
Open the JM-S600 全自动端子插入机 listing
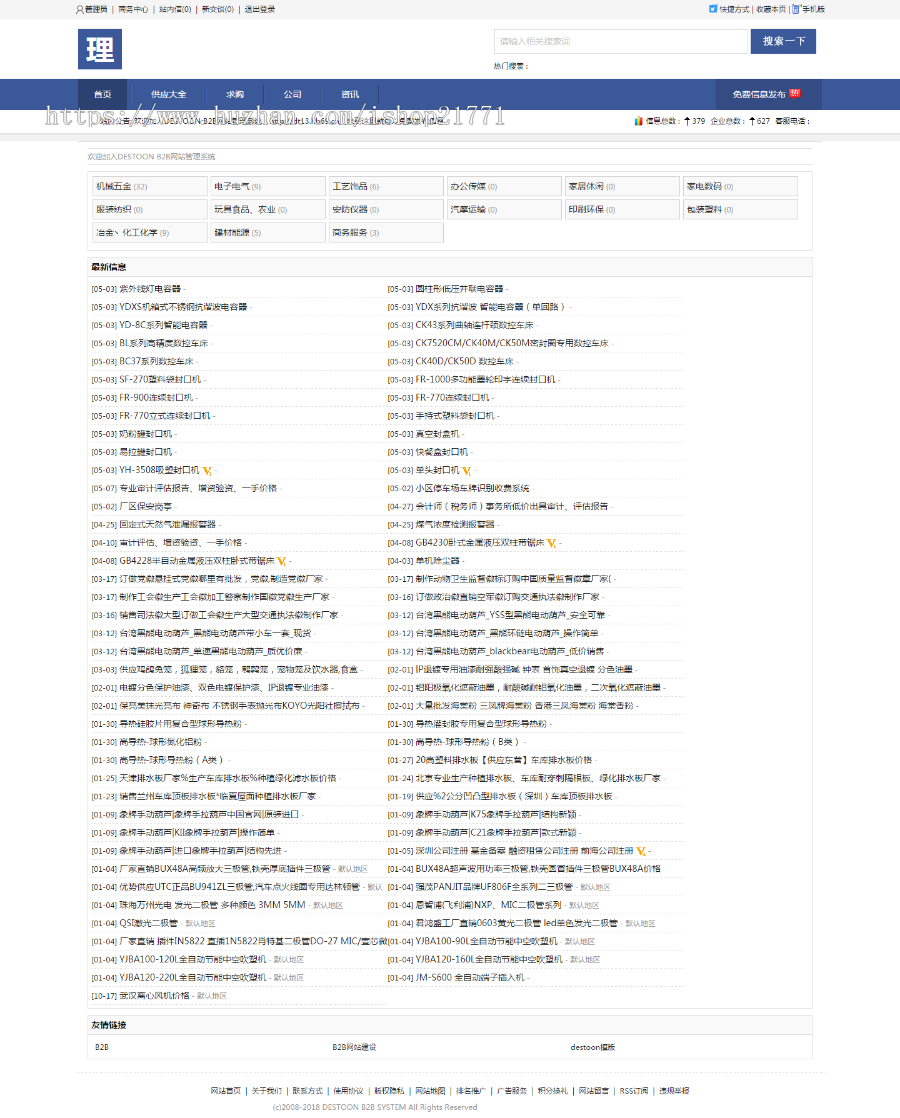(x=470, y=978)
